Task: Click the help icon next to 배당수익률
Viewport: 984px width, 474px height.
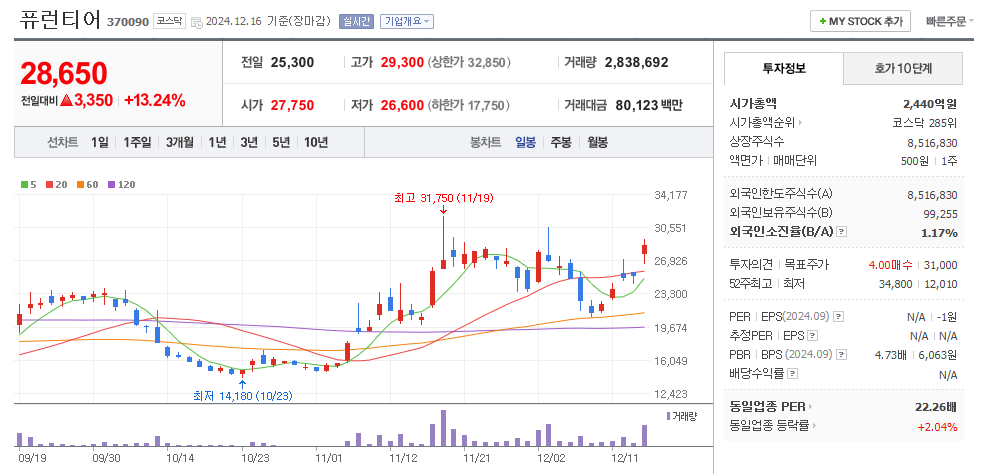Action: tap(793, 374)
